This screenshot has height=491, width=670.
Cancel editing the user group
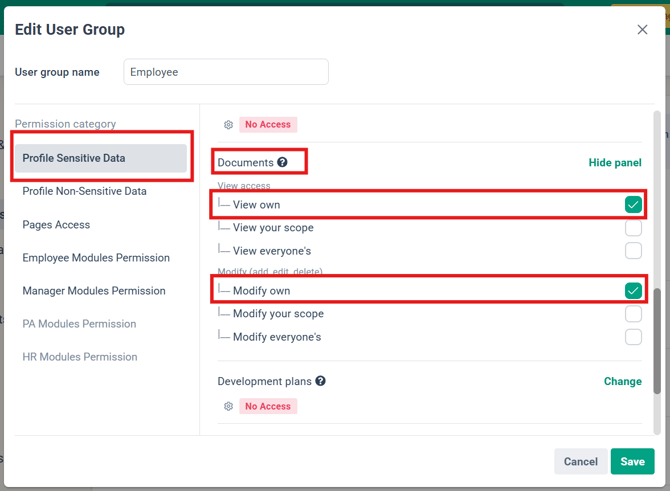[x=580, y=461]
